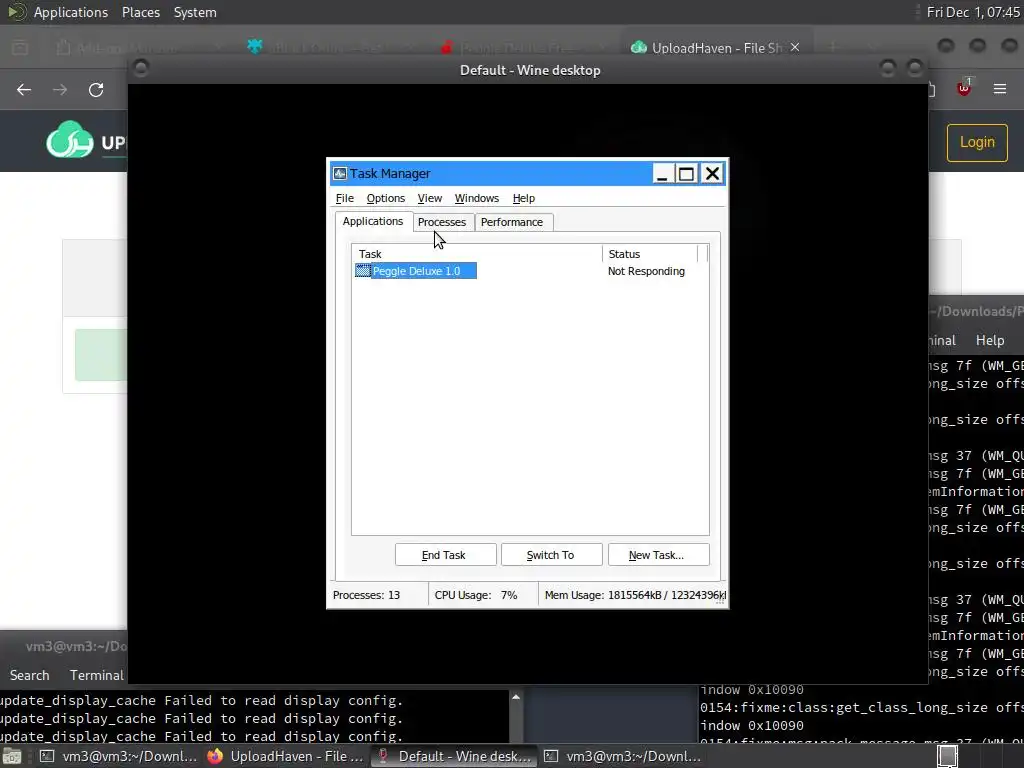Go back in the browser window
Viewport: 1024px width, 768px height.
pos(24,89)
